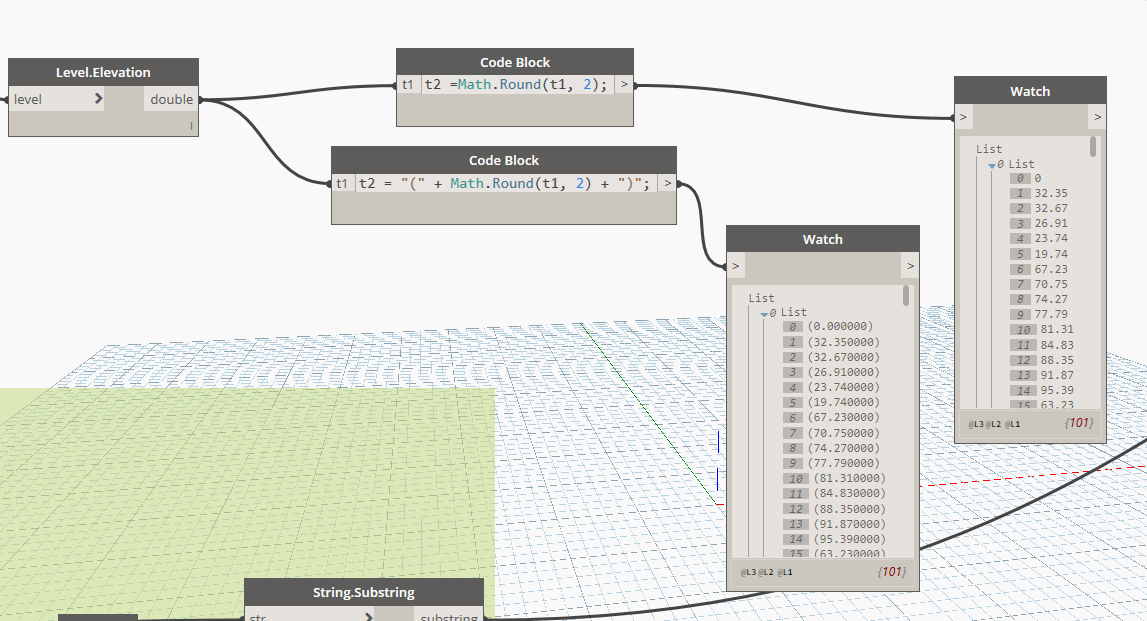
Task: Click the t1 input port of the upper Code Block
Action: pos(407,84)
